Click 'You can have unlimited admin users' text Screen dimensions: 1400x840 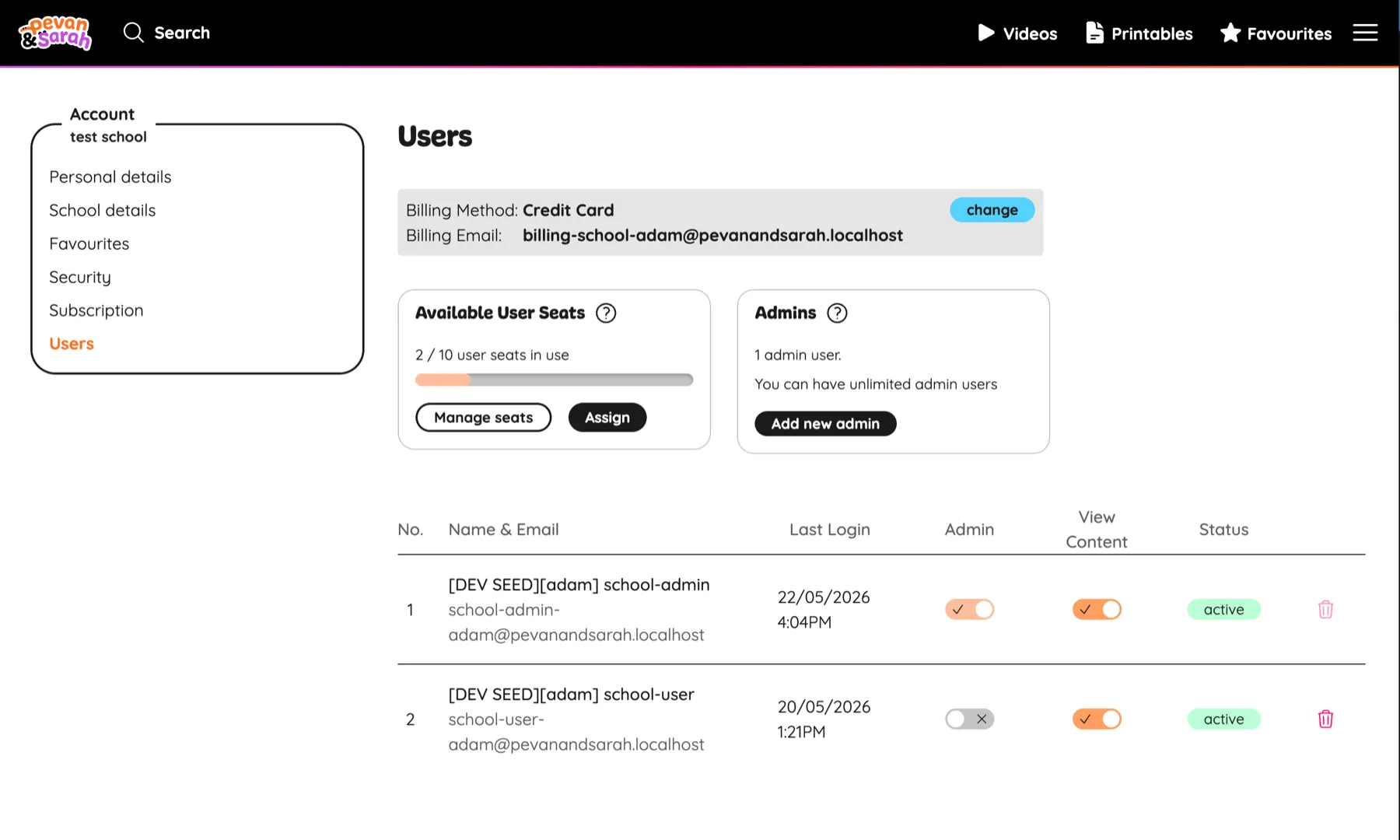pos(876,383)
